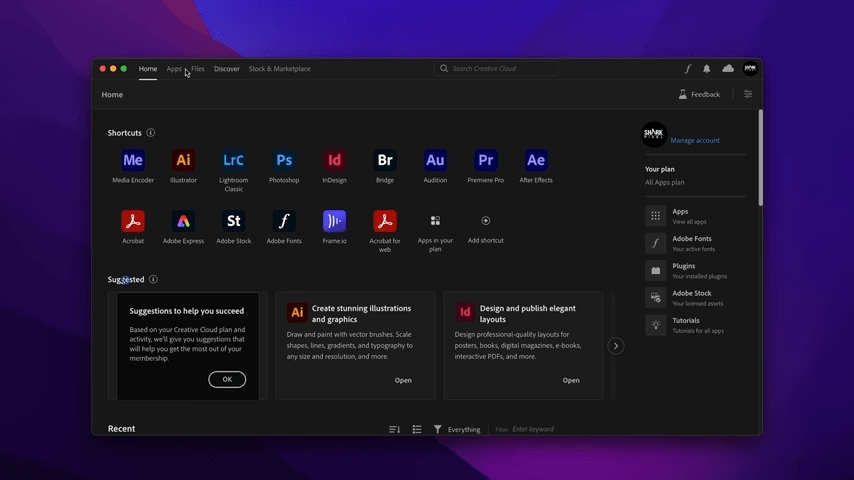Open InDesign from suggestion card
854x480 pixels.
tap(571, 380)
